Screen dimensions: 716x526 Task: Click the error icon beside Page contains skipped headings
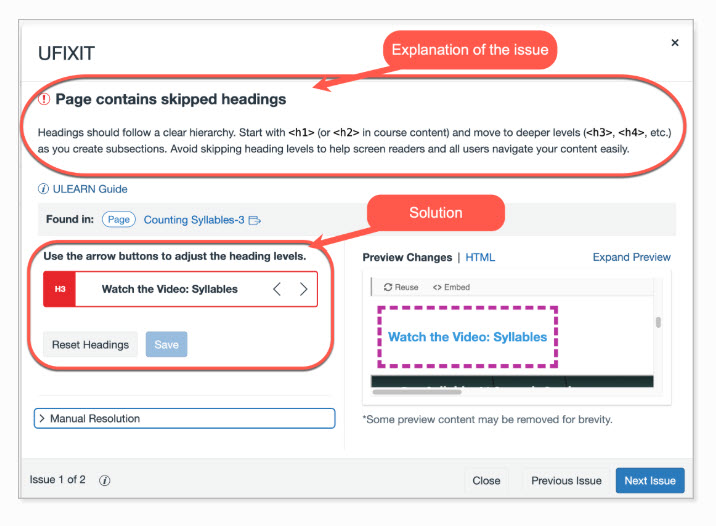pos(44,99)
